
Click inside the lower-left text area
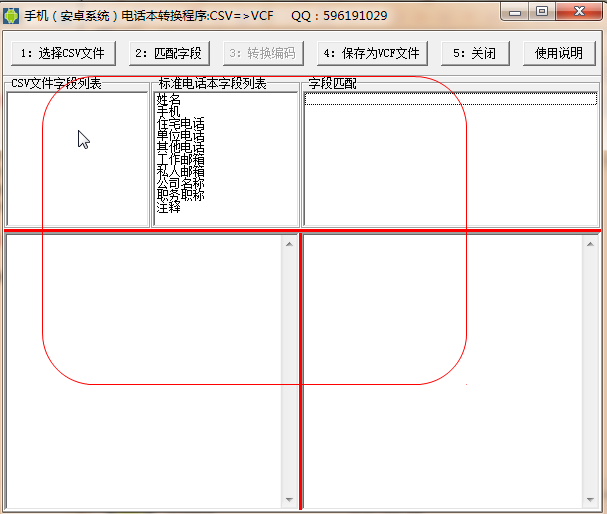(144, 372)
